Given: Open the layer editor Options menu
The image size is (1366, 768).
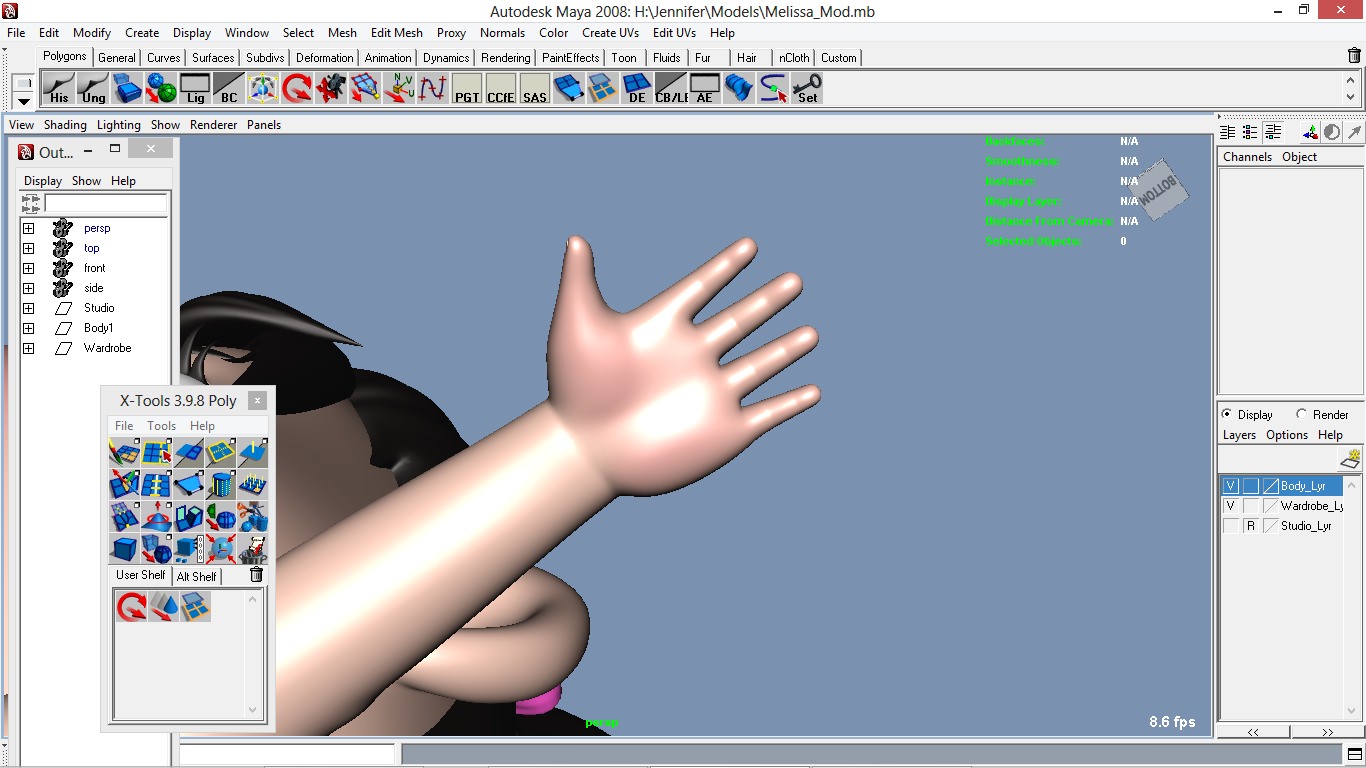Looking at the screenshot, I should coord(1286,435).
